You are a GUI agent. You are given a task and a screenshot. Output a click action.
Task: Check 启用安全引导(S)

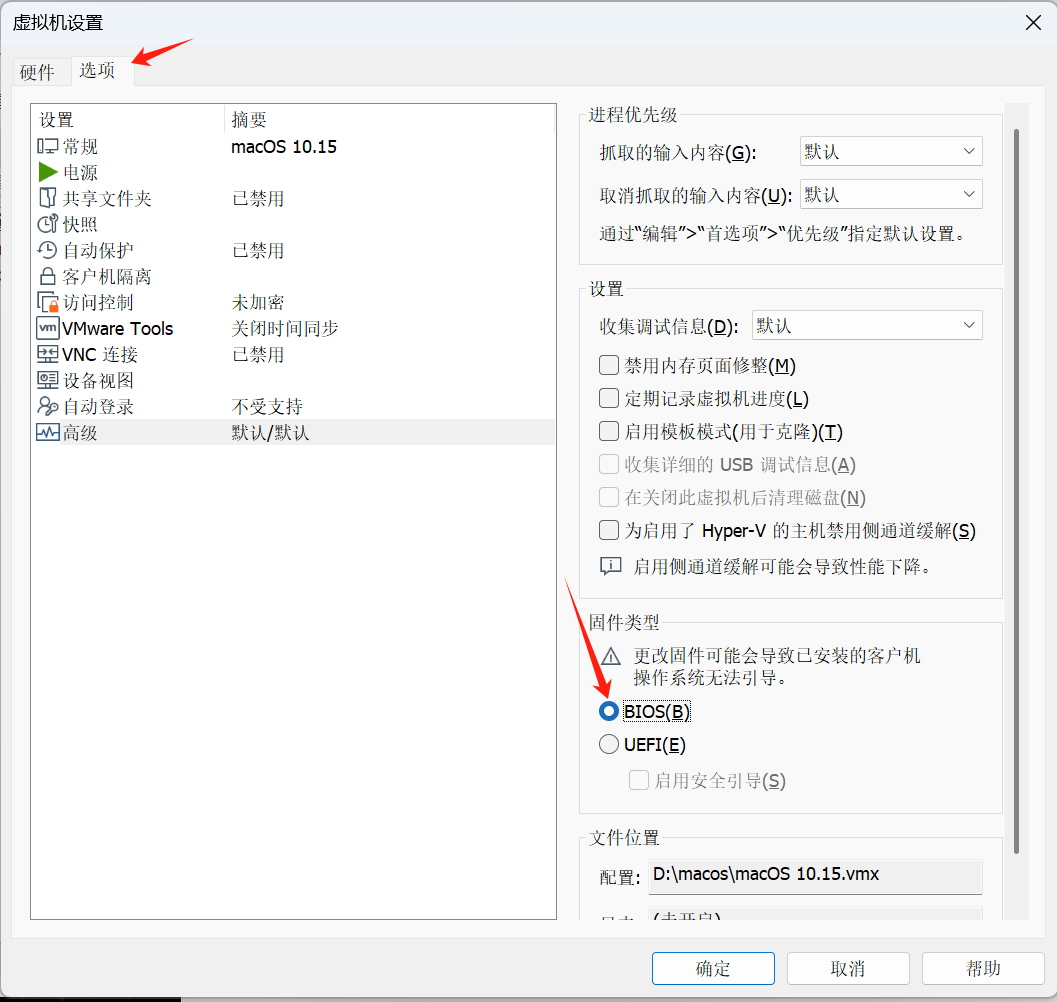point(638,781)
